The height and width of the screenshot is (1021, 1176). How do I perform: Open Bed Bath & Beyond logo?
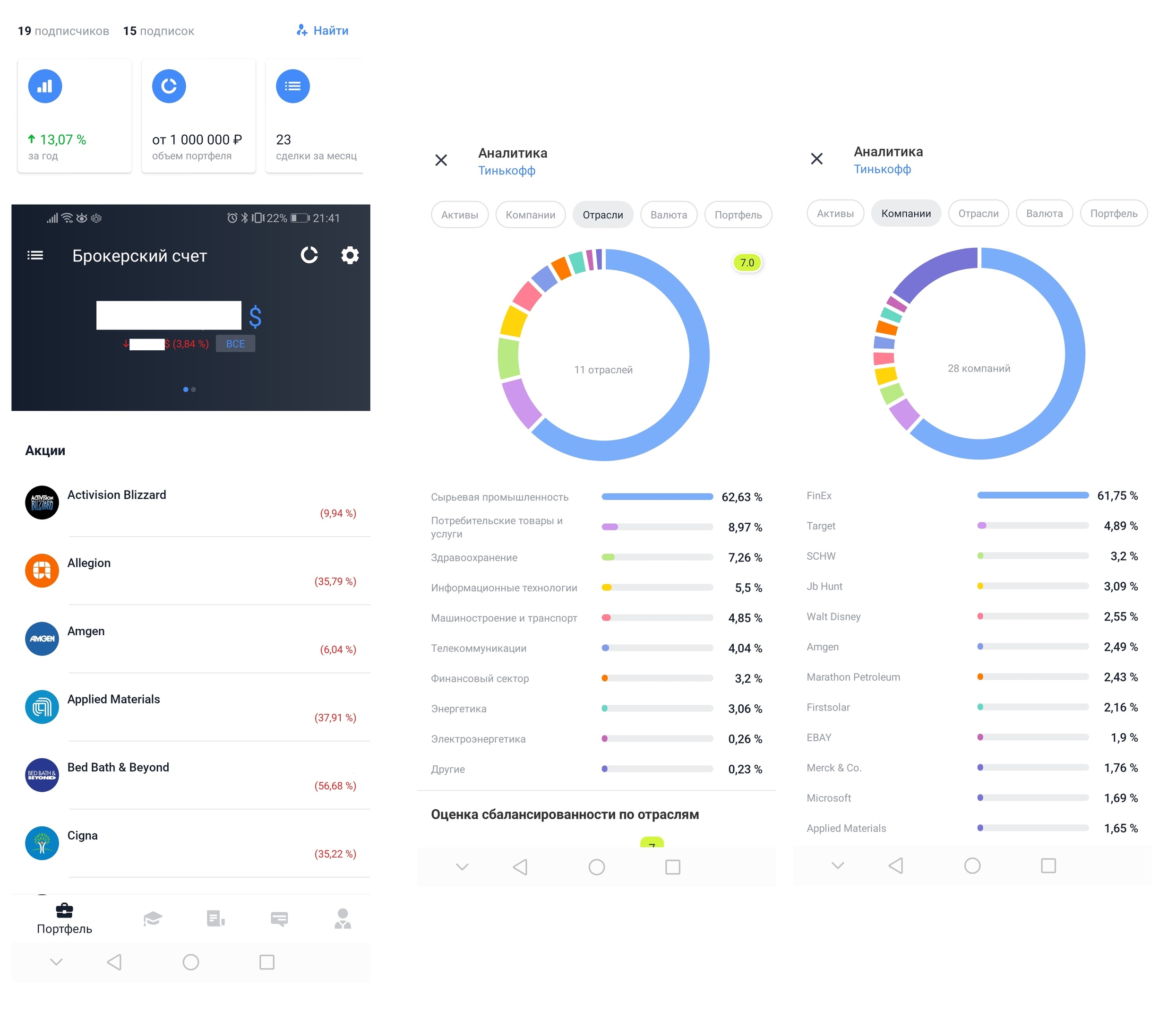click(x=42, y=775)
